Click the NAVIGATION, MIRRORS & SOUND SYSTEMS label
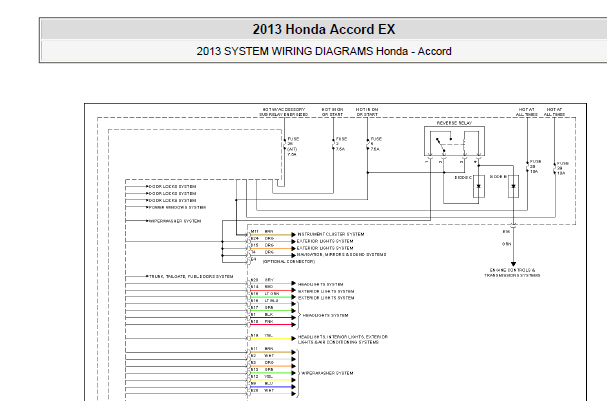The width and height of the screenshot is (607, 401). click(341, 255)
